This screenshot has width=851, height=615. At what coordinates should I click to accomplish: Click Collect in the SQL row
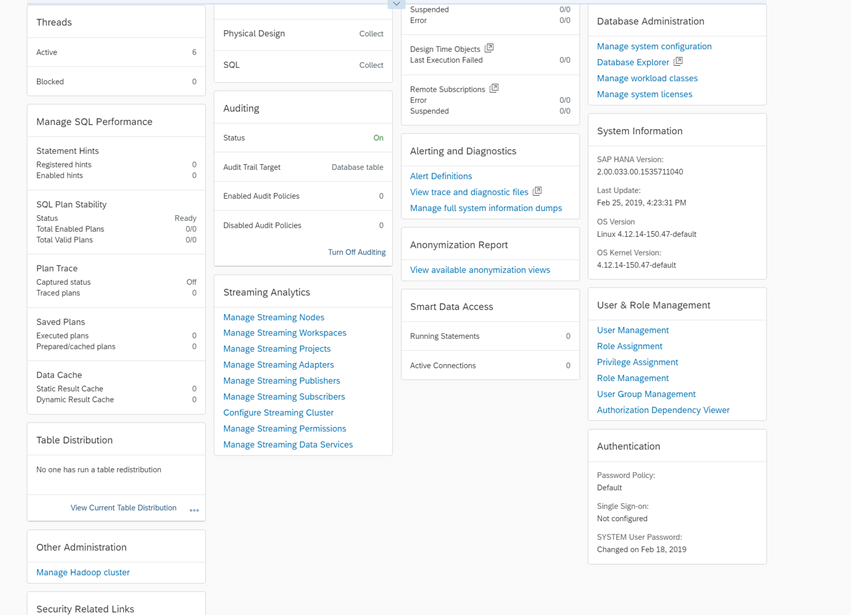coord(371,65)
